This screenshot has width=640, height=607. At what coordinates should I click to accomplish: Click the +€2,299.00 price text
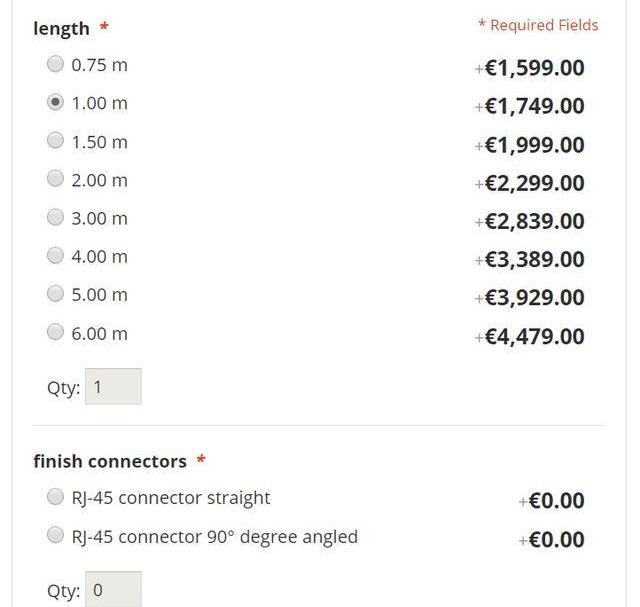(x=529, y=183)
